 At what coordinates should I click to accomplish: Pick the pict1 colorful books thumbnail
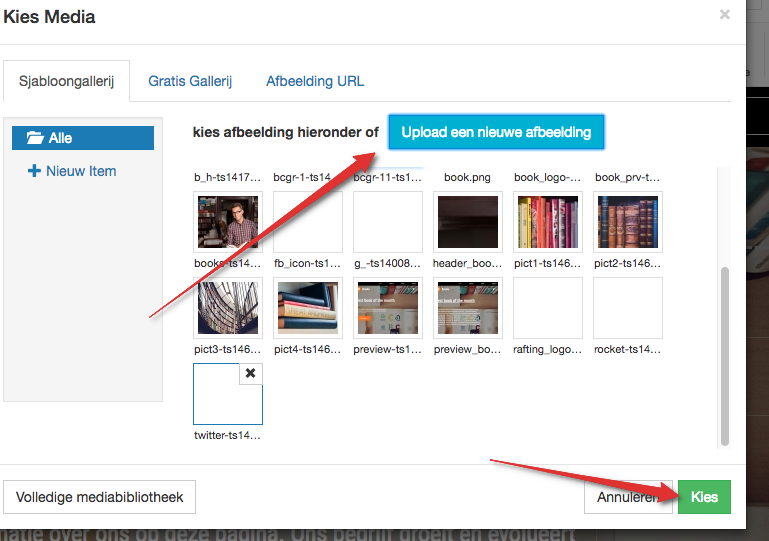(548, 222)
